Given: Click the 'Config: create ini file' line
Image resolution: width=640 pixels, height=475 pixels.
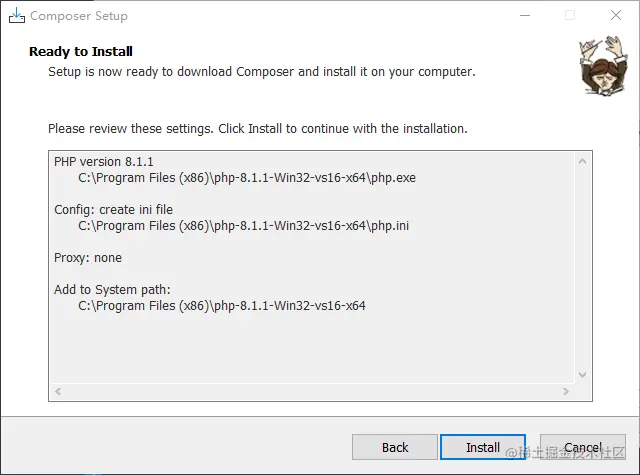Looking at the screenshot, I should pyautogui.click(x=113, y=210).
